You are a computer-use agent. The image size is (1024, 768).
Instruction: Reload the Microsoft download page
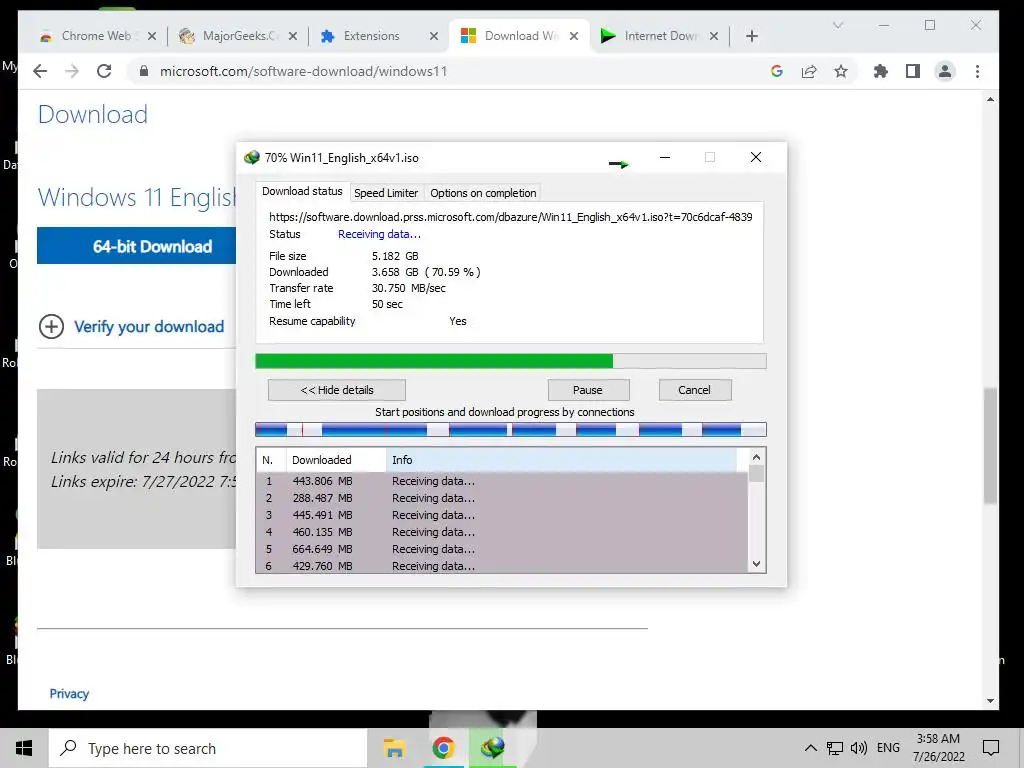[104, 71]
